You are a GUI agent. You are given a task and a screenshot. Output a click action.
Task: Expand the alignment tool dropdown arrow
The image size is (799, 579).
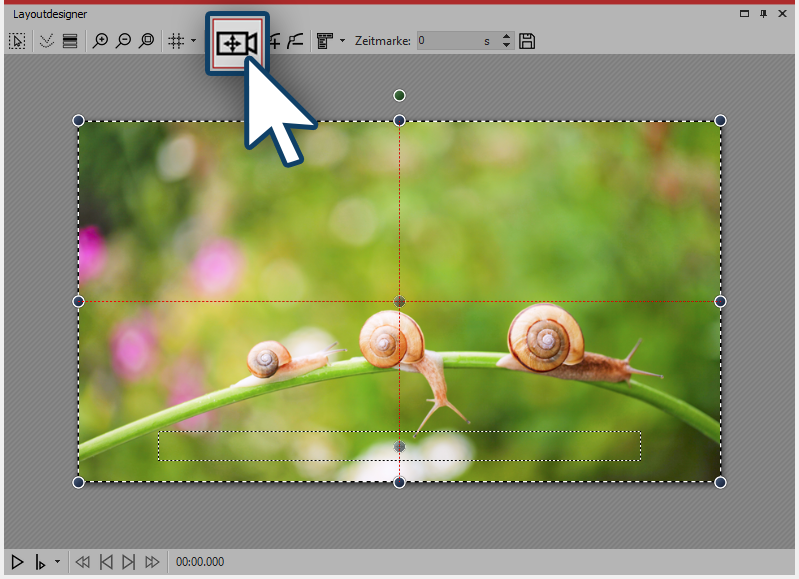click(342, 41)
